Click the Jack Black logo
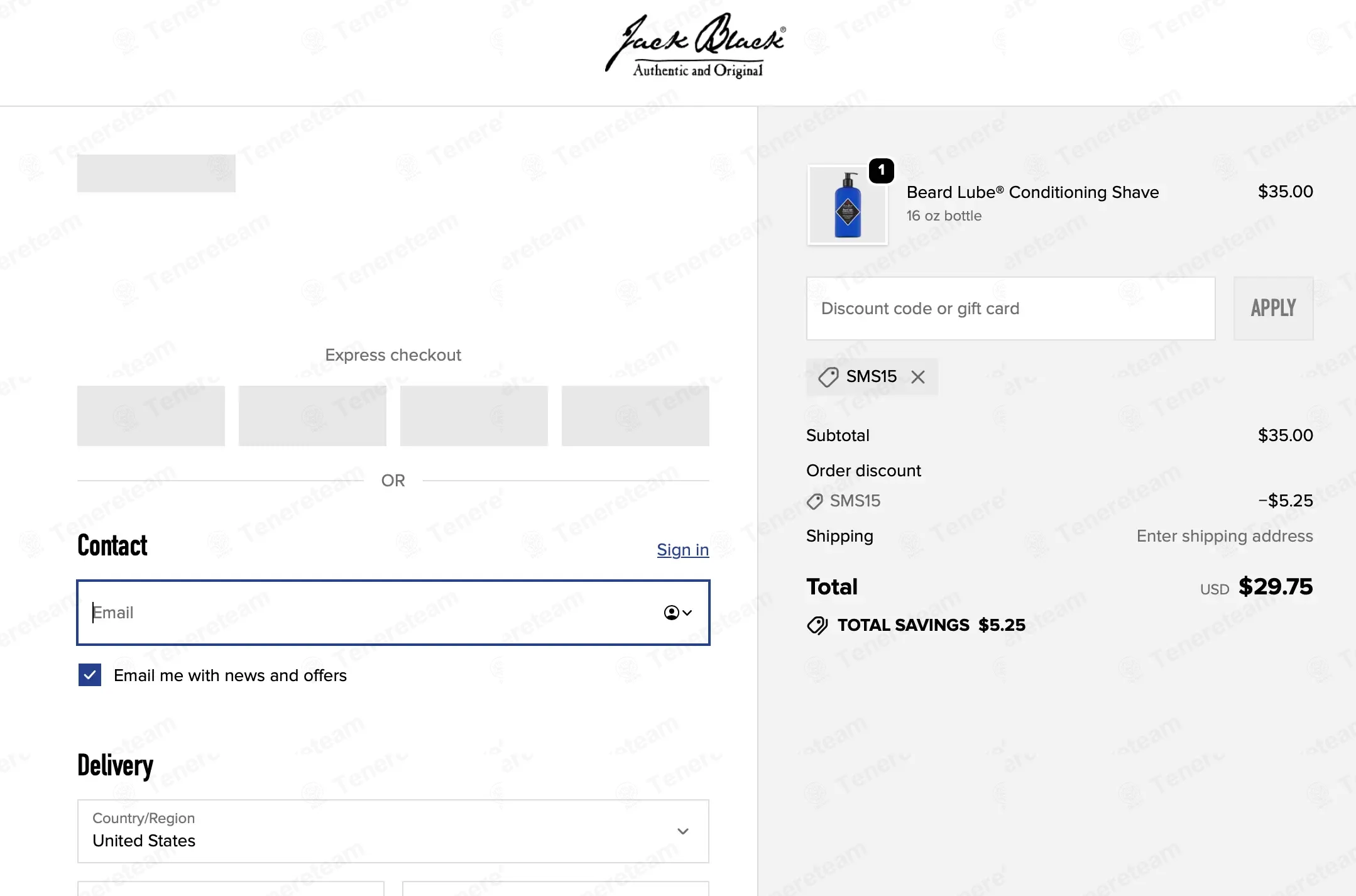This screenshot has width=1356, height=896. [x=696, y=46]
